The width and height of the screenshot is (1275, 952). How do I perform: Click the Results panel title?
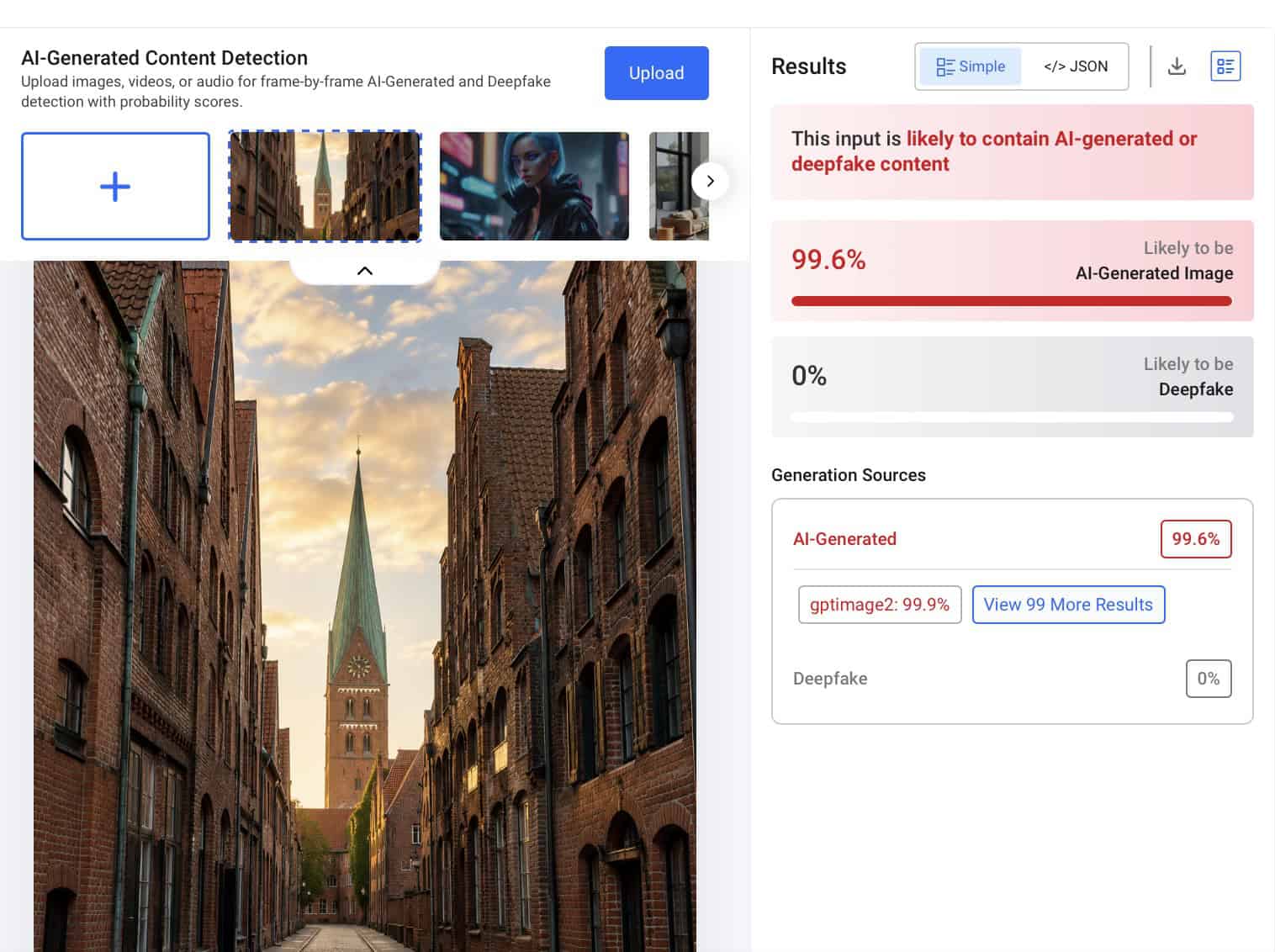click(x=809, y=66)
